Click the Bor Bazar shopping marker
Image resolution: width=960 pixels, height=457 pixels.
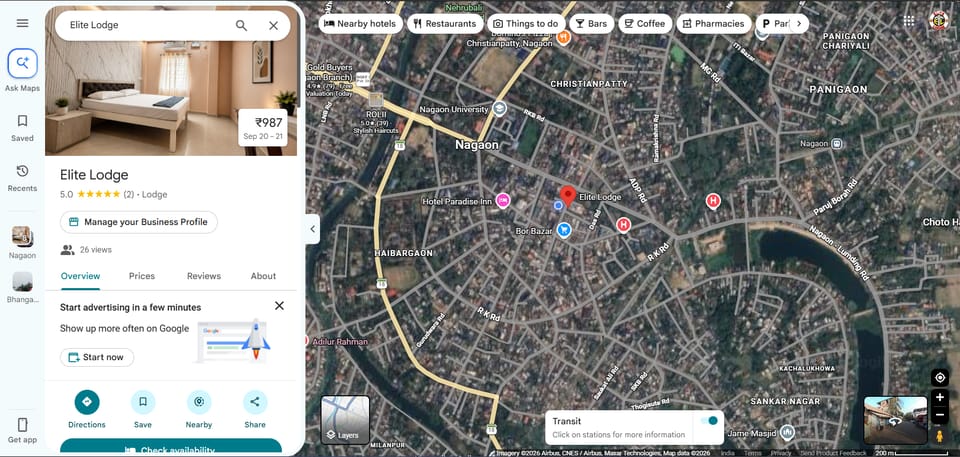coord(564,230)
